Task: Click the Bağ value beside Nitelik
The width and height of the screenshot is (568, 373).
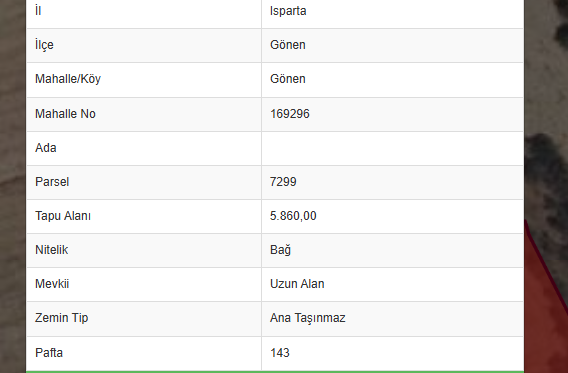Action: click(x=280, y=250)
